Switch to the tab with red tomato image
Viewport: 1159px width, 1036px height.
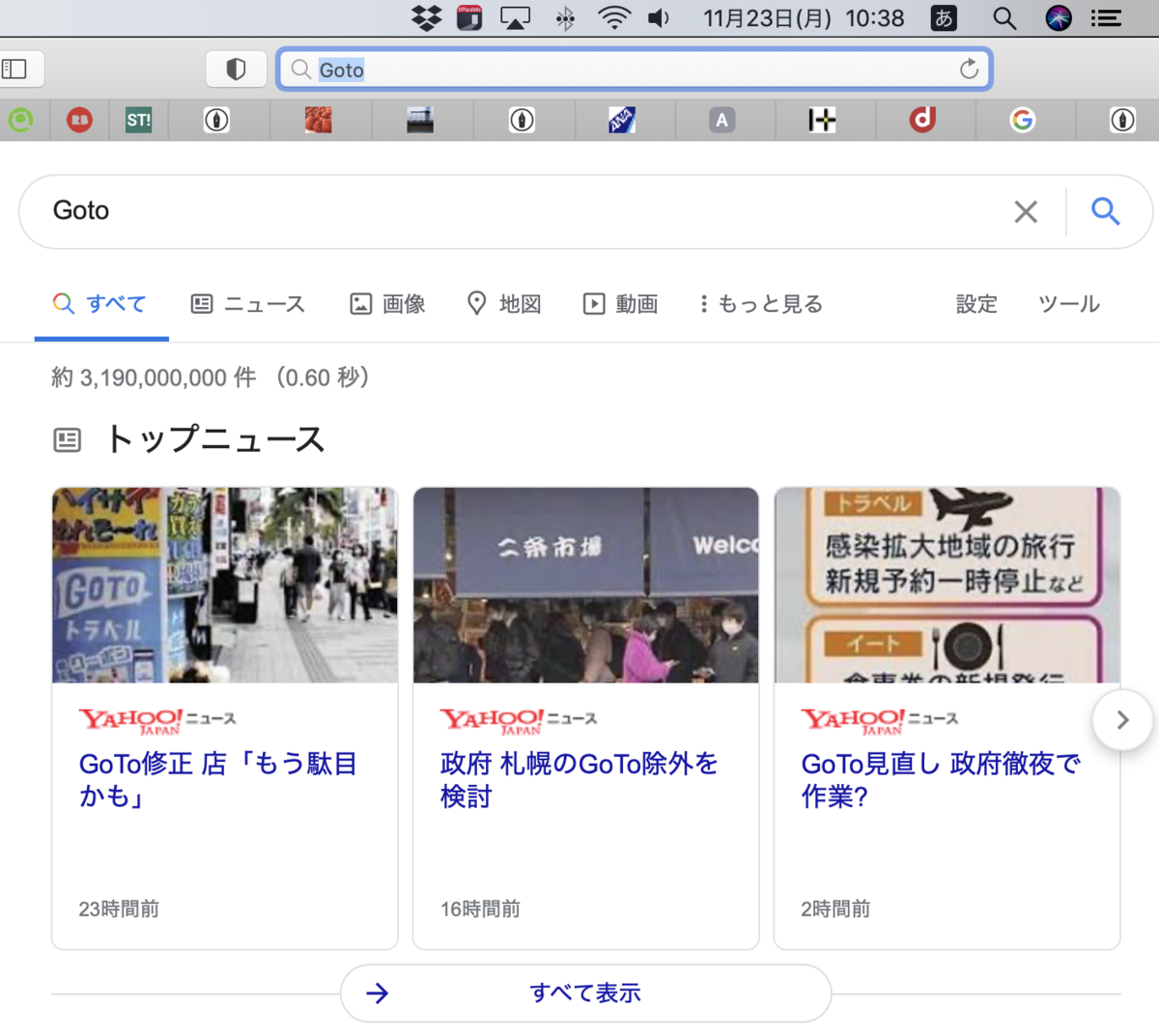(x=318, y=120)
